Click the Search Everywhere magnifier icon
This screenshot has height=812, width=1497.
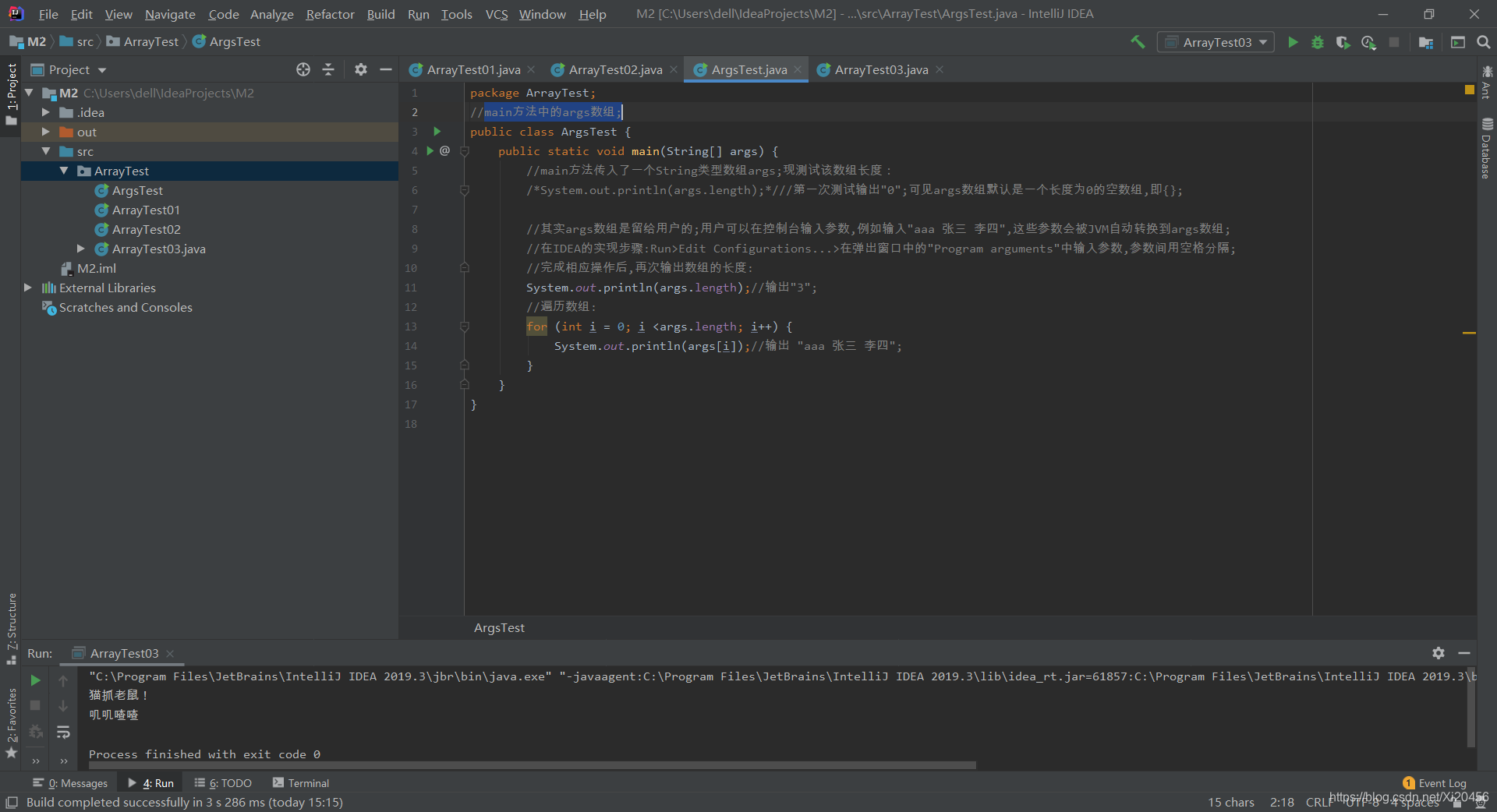click(x=1484, y=42)
